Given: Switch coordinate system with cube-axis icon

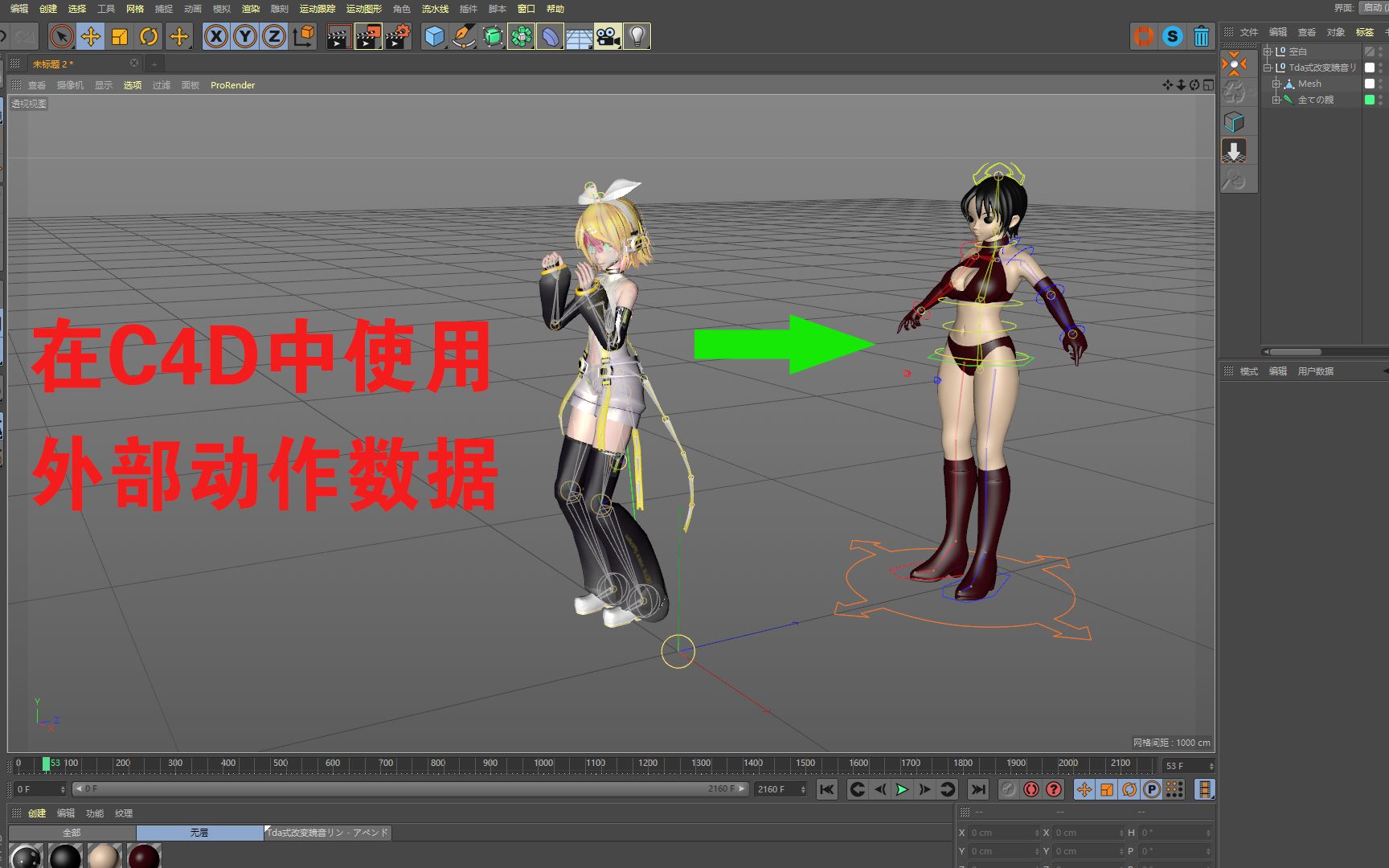Looking at the screenshot, I should pos(304,36).
